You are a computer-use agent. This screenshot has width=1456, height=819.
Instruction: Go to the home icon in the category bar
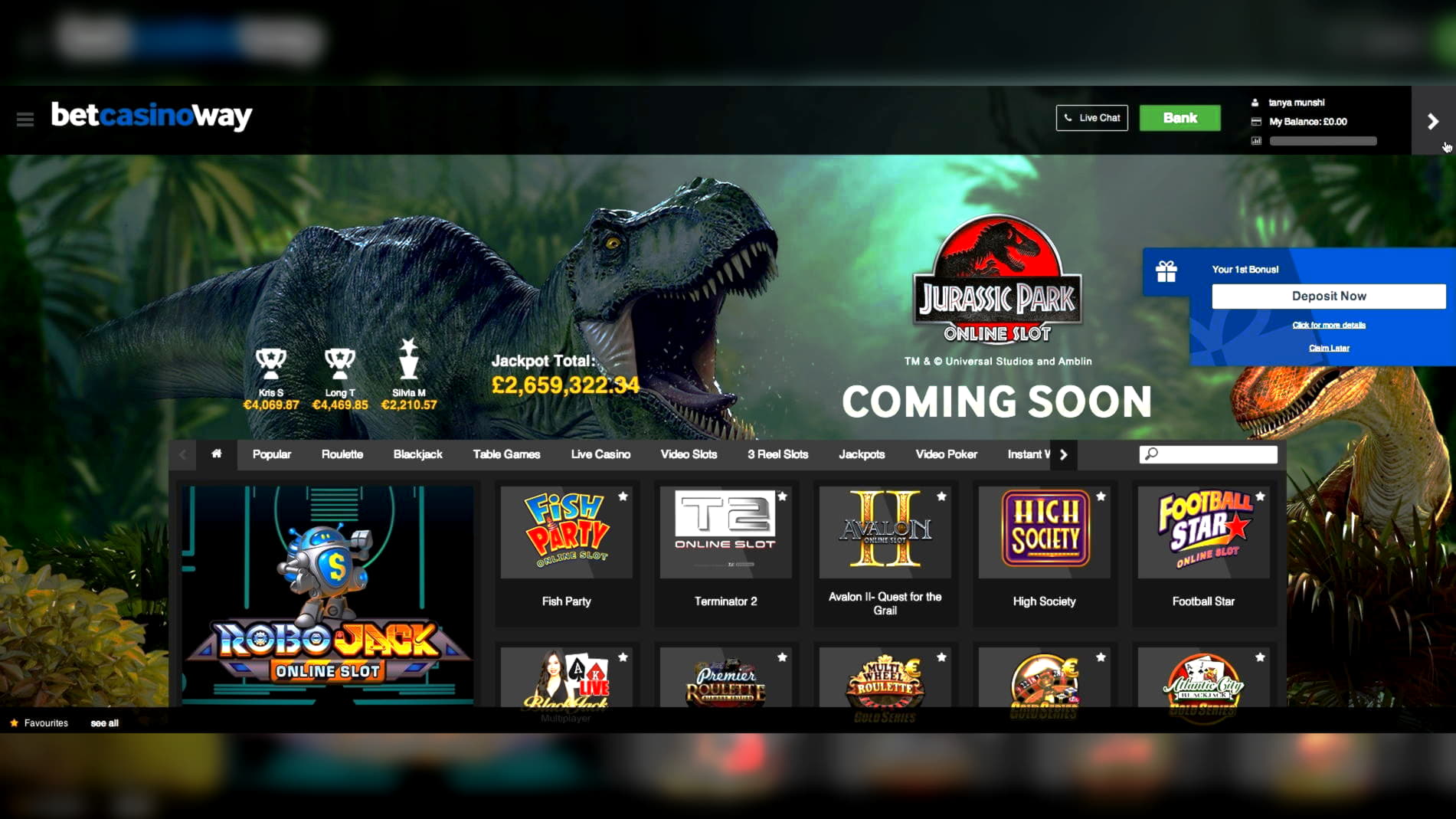point(217,454)
